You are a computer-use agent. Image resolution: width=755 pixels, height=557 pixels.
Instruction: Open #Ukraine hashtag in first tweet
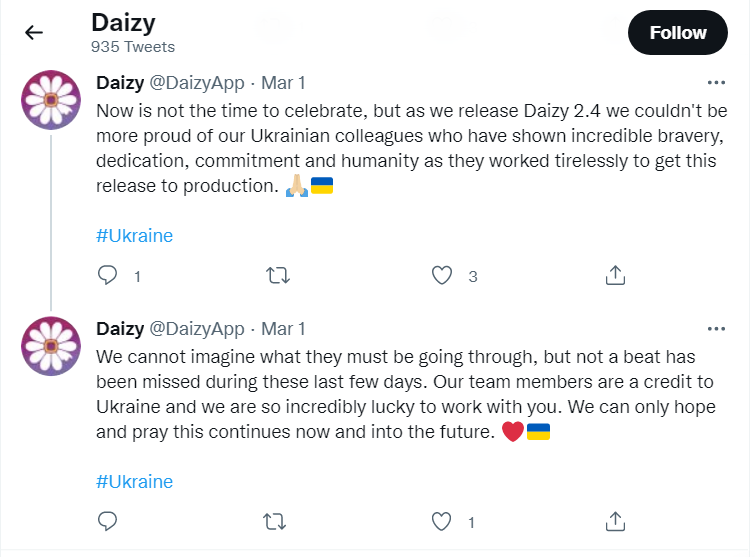click(134, 236)
